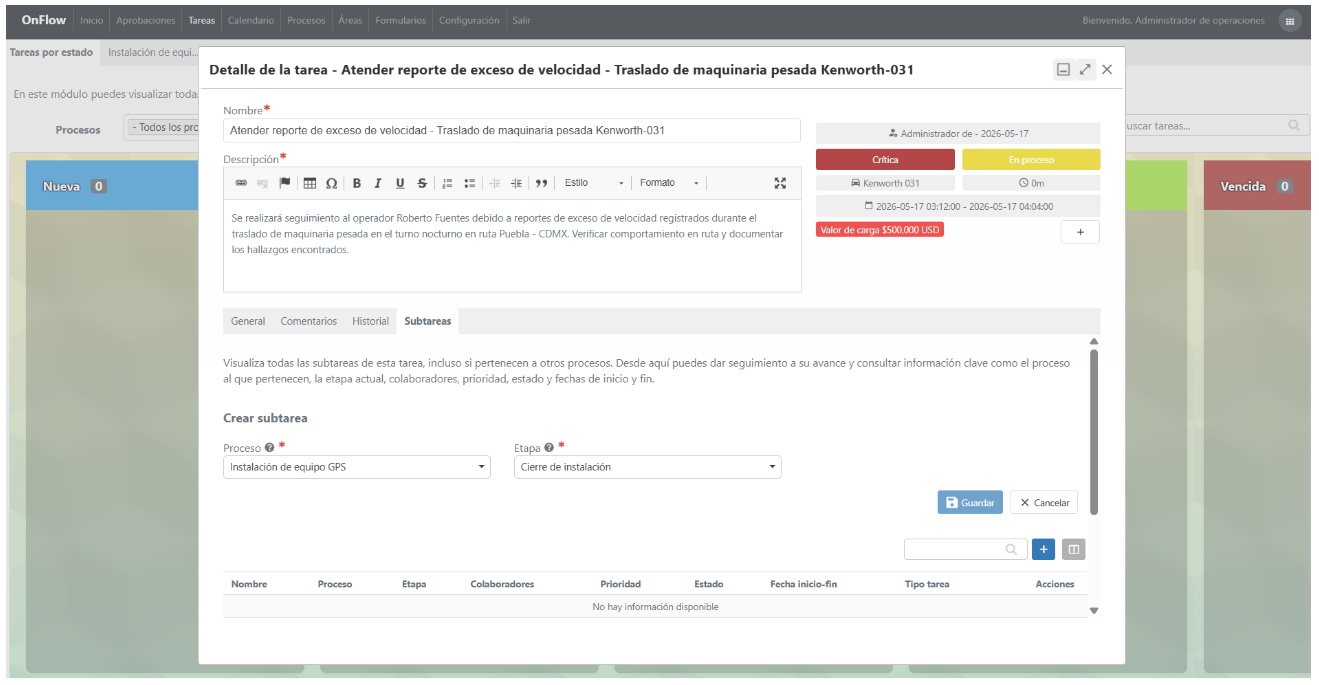Viewport: 1319px width, 685px height.
Task: Open the Comentarios tab
Action: pyautogui.click(x=309, y=321)
